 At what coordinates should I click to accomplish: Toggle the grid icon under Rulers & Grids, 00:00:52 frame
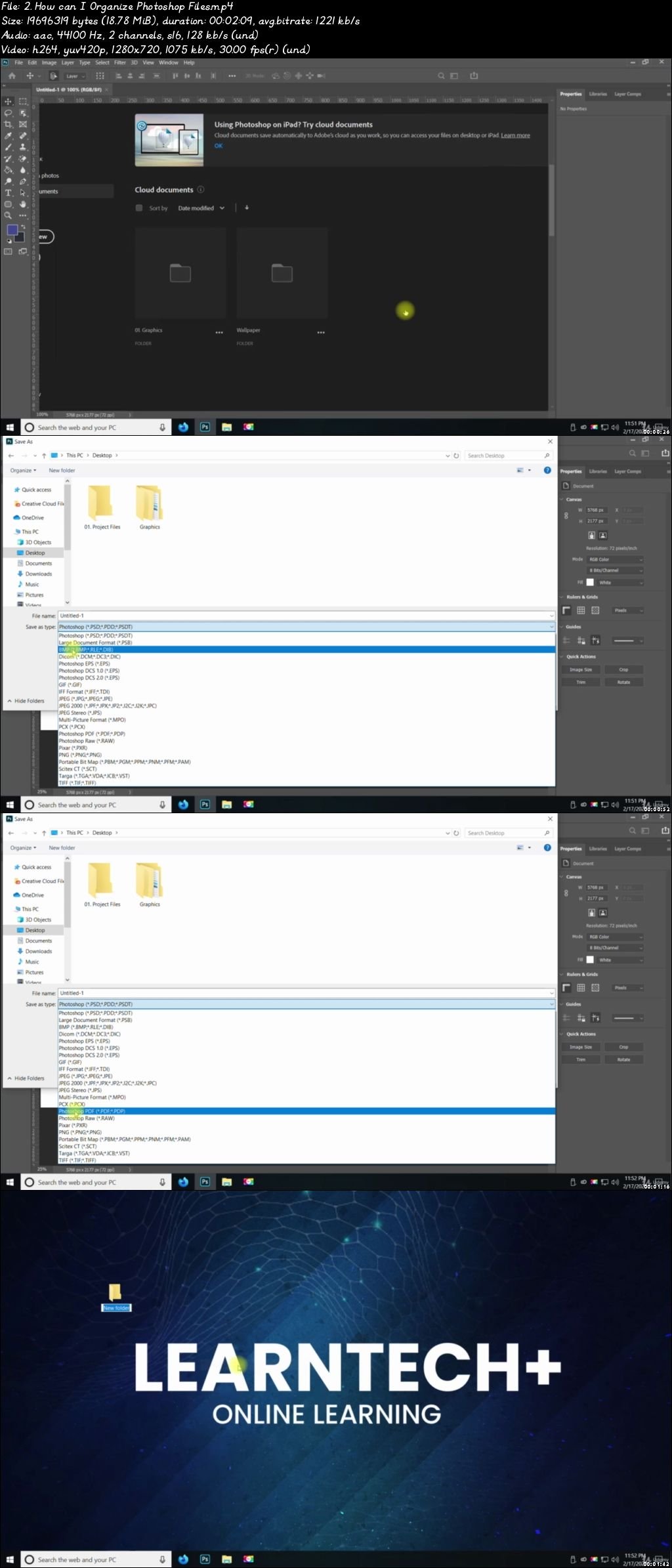tap(581, 610)
